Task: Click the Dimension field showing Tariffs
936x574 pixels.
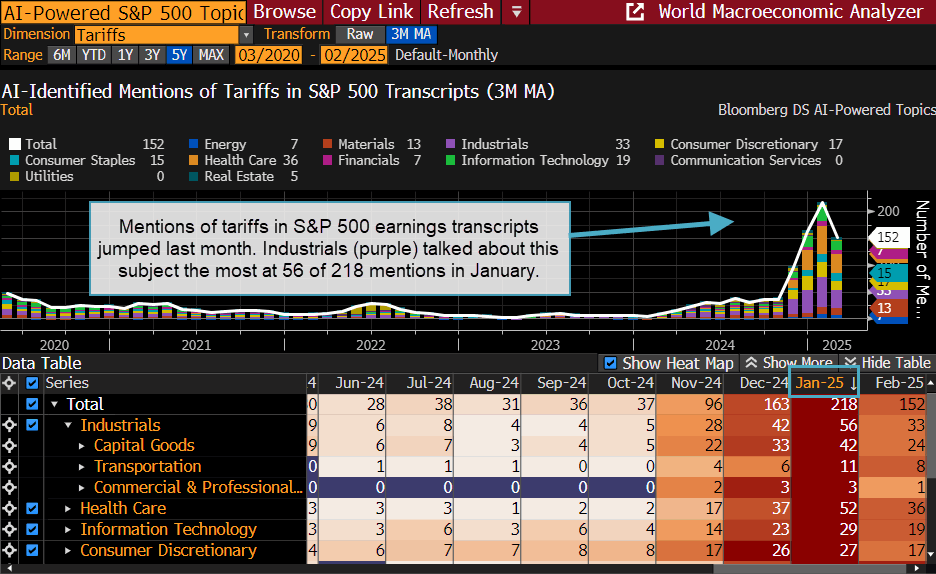Action: [x=157, y=35]
